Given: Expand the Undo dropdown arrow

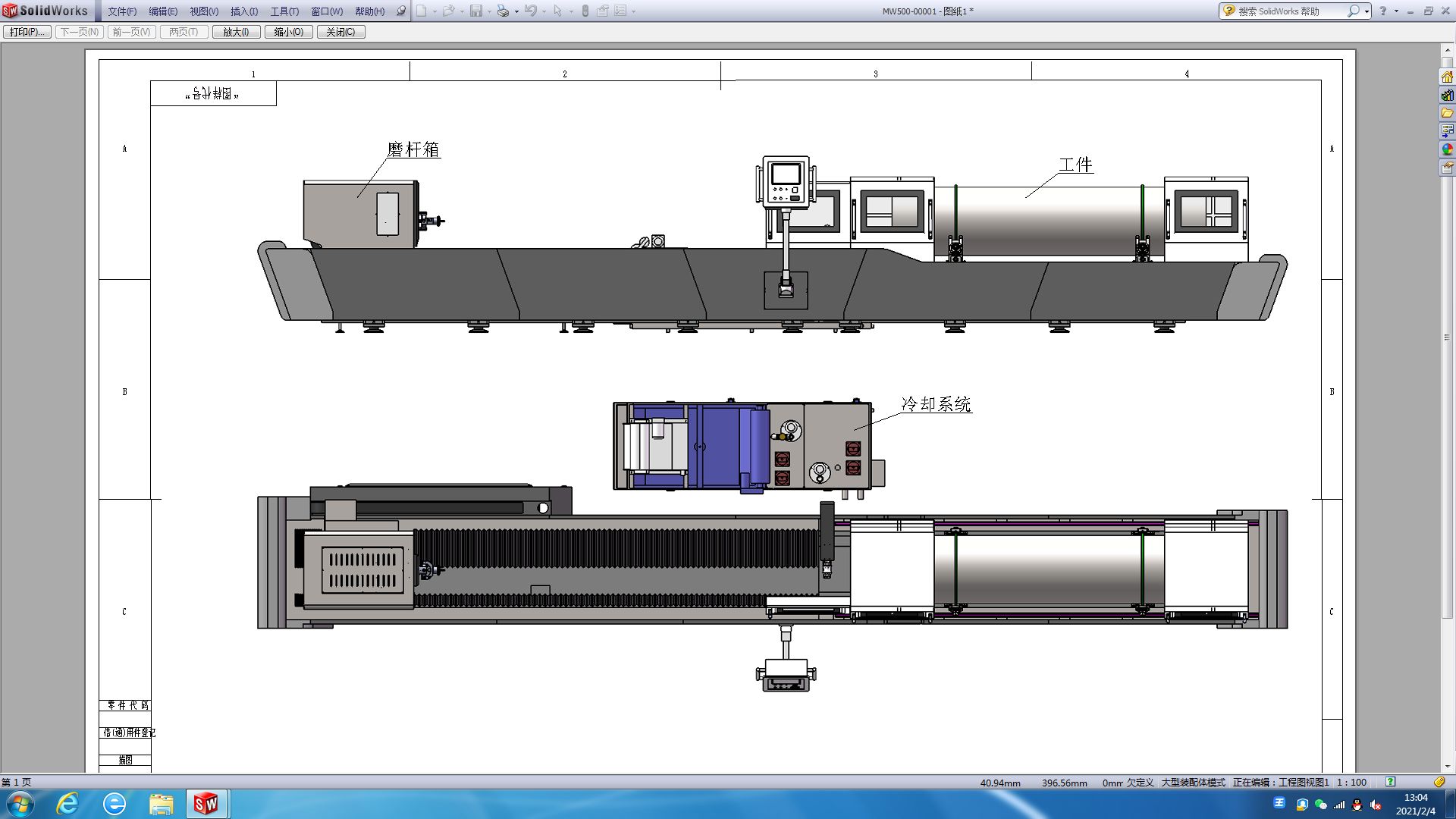Looking at the screenshot, I should [544, 11].
